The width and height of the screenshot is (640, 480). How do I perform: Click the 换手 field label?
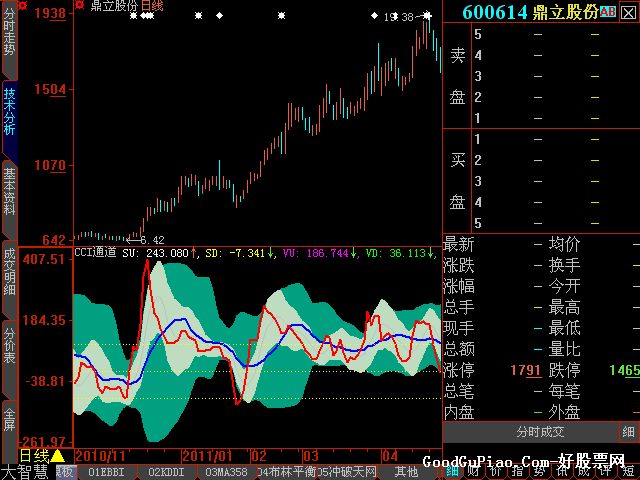pyautogui.click(x=564, y=265)
